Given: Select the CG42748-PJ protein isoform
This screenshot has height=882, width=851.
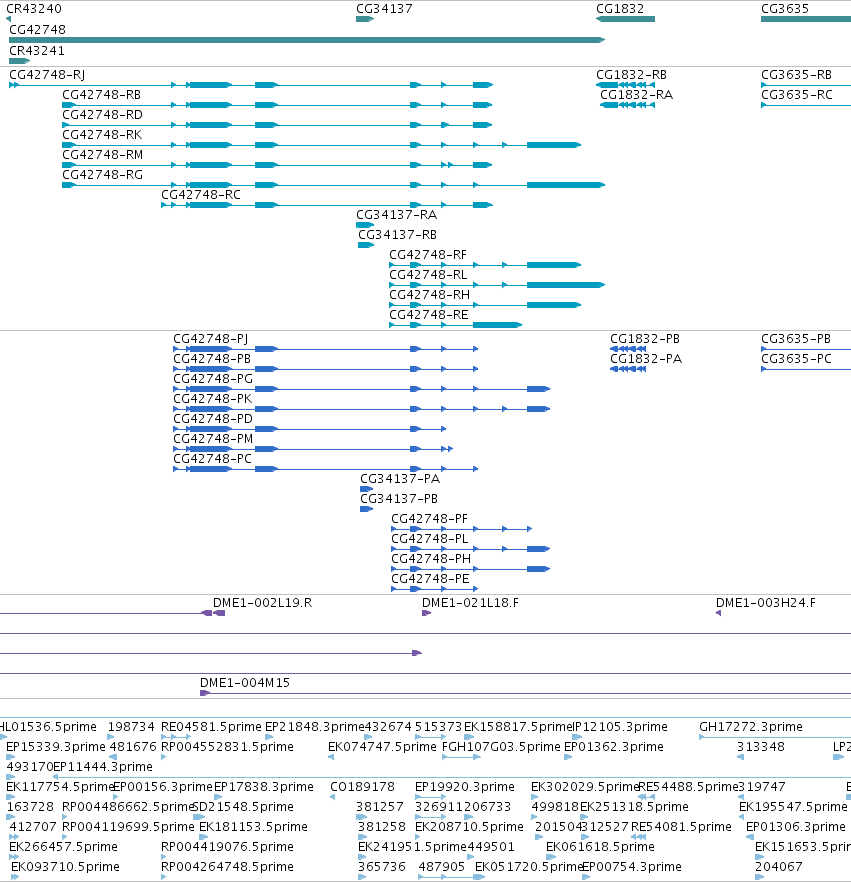Looking at the screenshot, I should click(326, 349).
